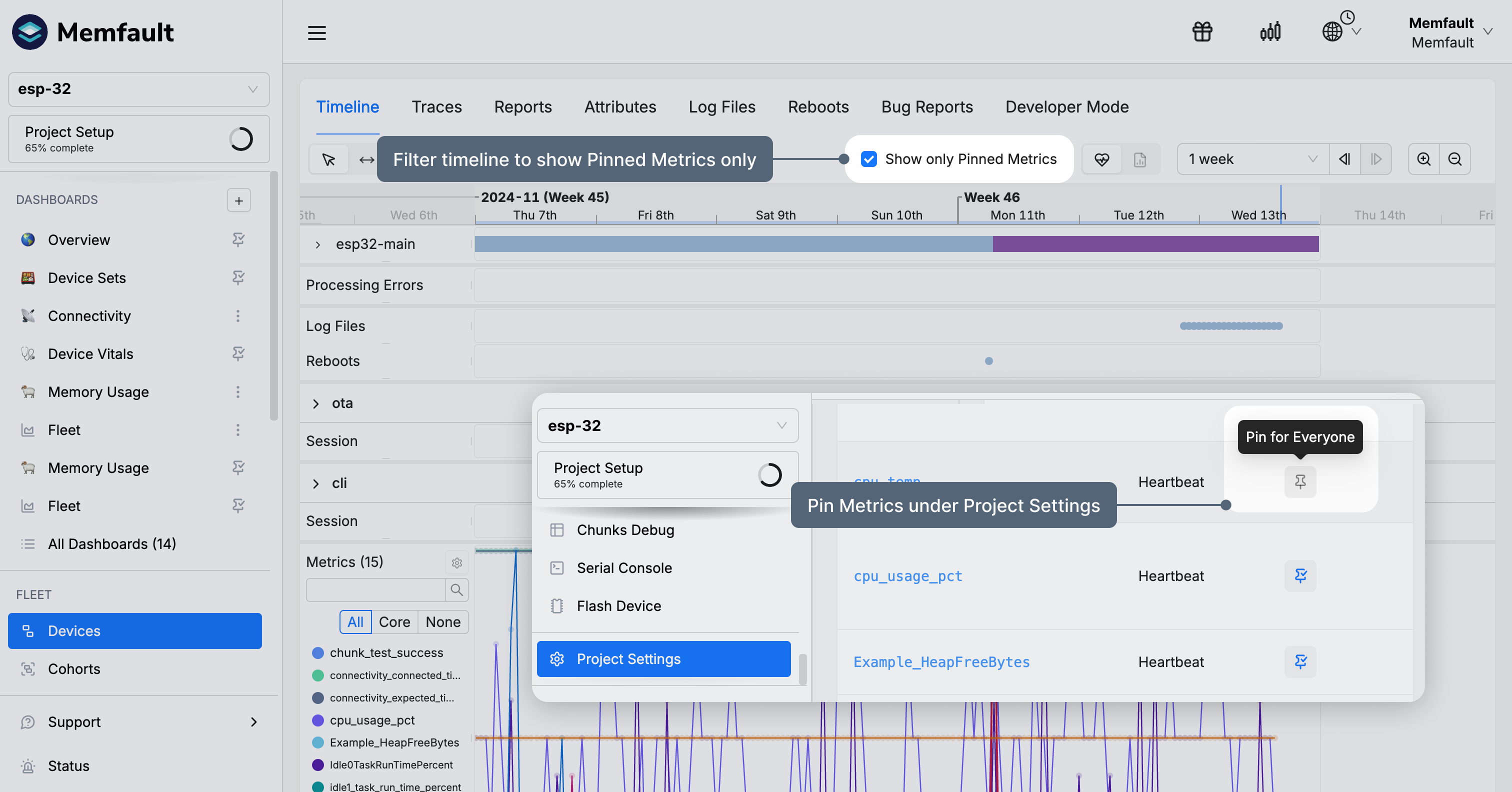The height and width of the screenshot is (792, 1512).
Task: Toggle pin on Example_HeapFreeBytes metric
Action: point(1300,661)
